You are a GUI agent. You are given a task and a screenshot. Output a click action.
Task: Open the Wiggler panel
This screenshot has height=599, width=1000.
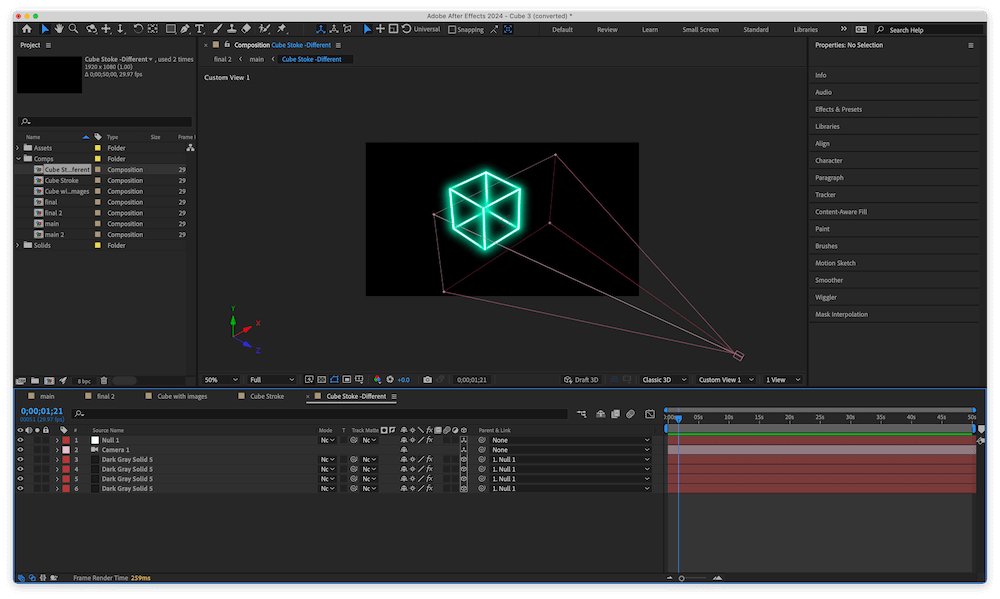click(x=826, y=297)
